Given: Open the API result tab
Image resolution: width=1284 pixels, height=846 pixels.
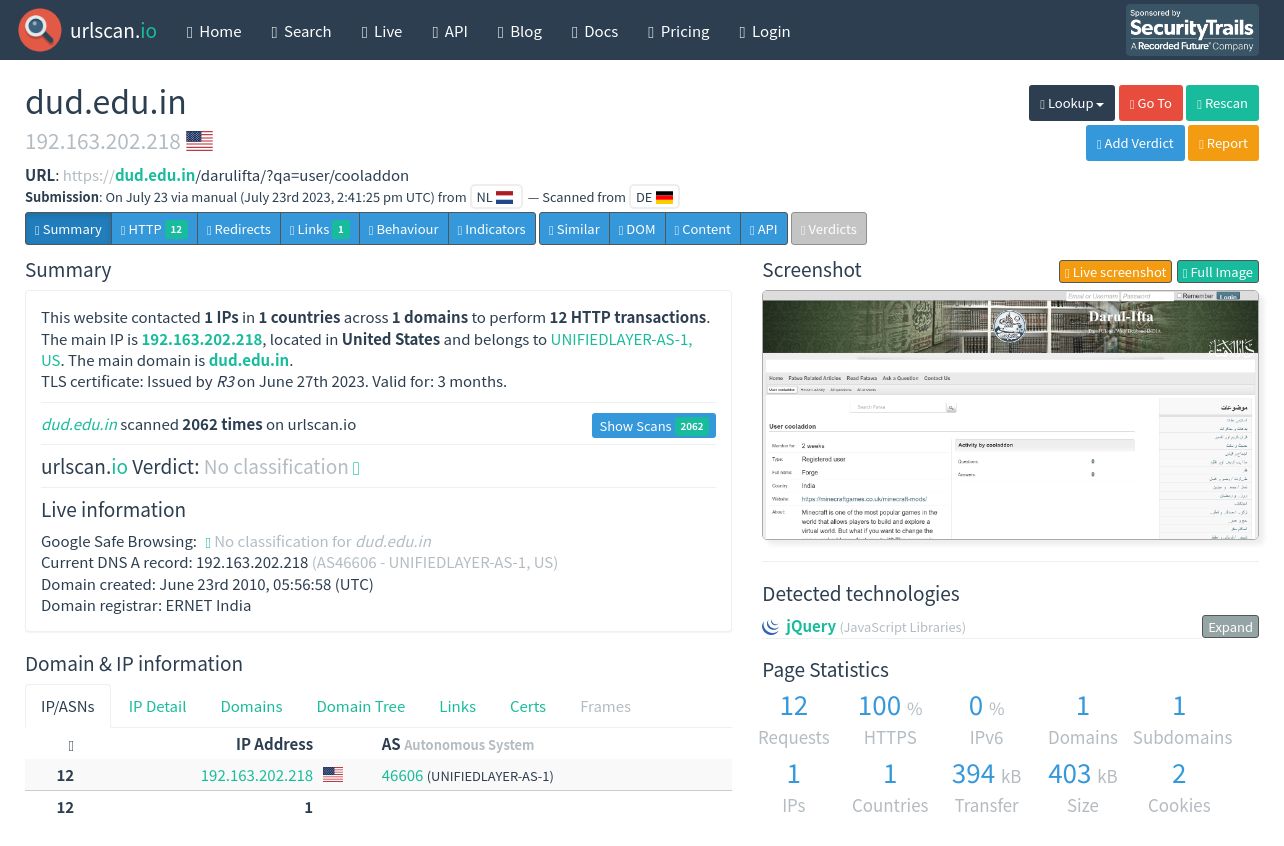Looking at the screenshot, I should tap(763, 229).
